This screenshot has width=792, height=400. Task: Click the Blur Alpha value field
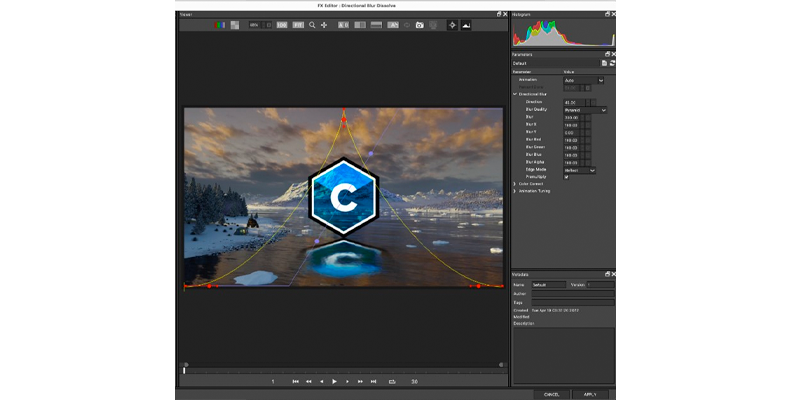[x=572, y=163]
